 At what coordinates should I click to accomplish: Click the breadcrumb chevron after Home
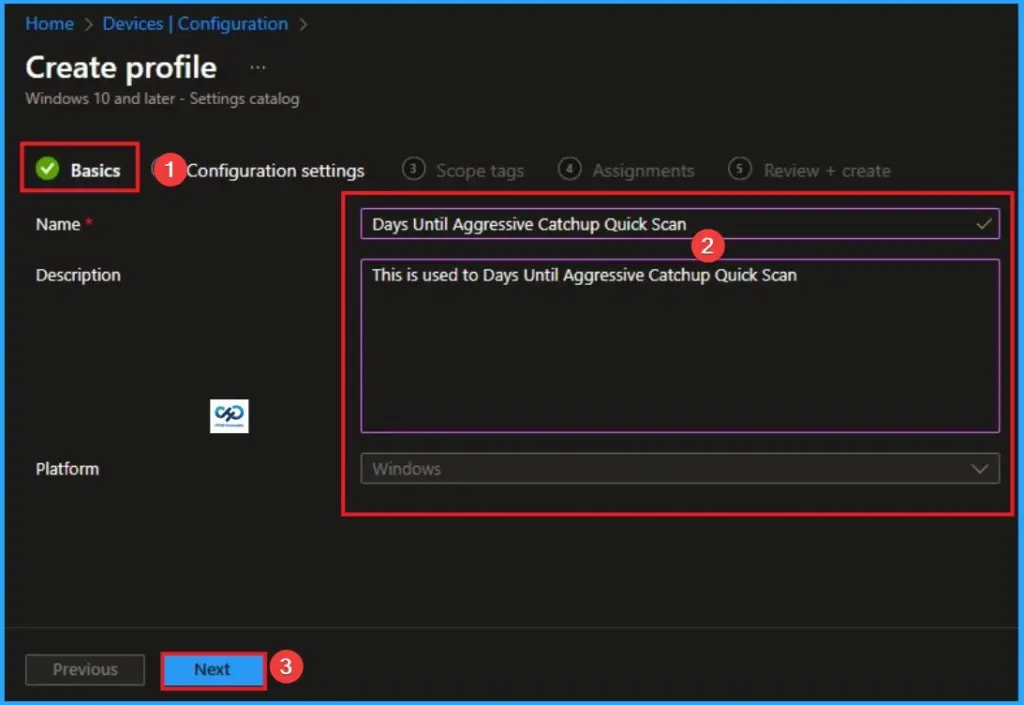click(x=88, y=23)
